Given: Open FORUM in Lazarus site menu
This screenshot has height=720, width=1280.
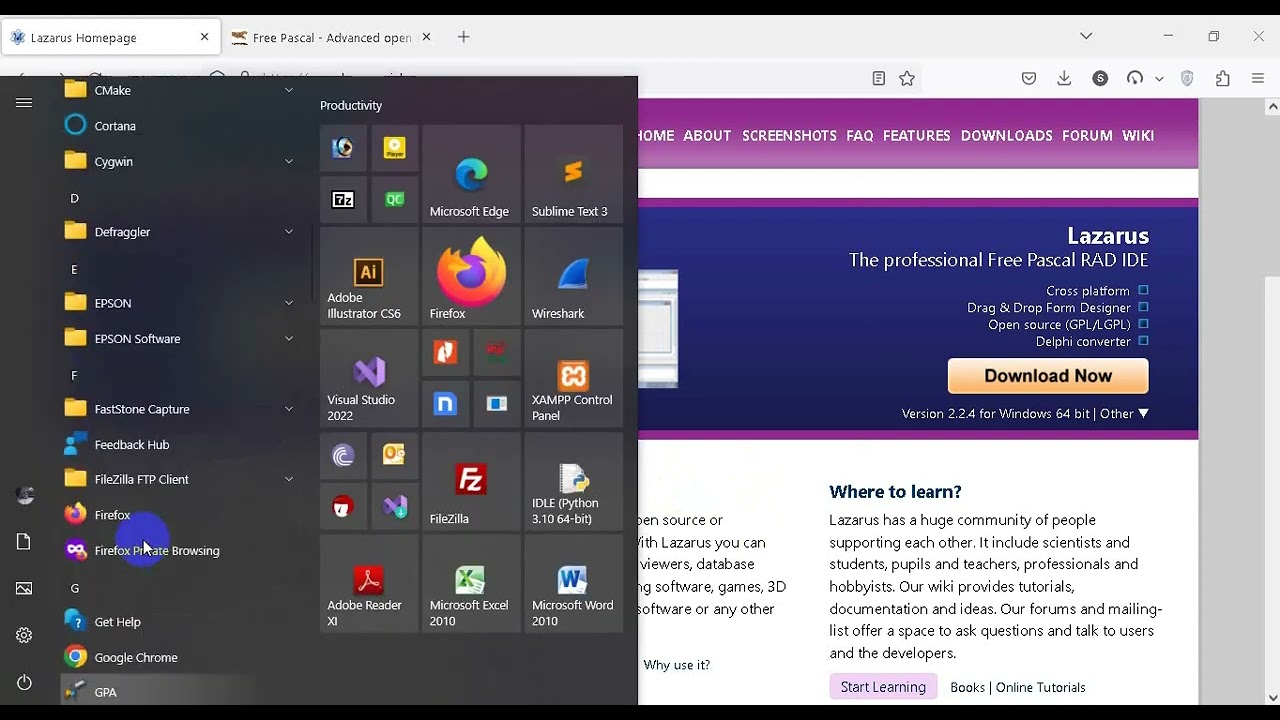Looking at the screenshot, I should coord(1087,135).
